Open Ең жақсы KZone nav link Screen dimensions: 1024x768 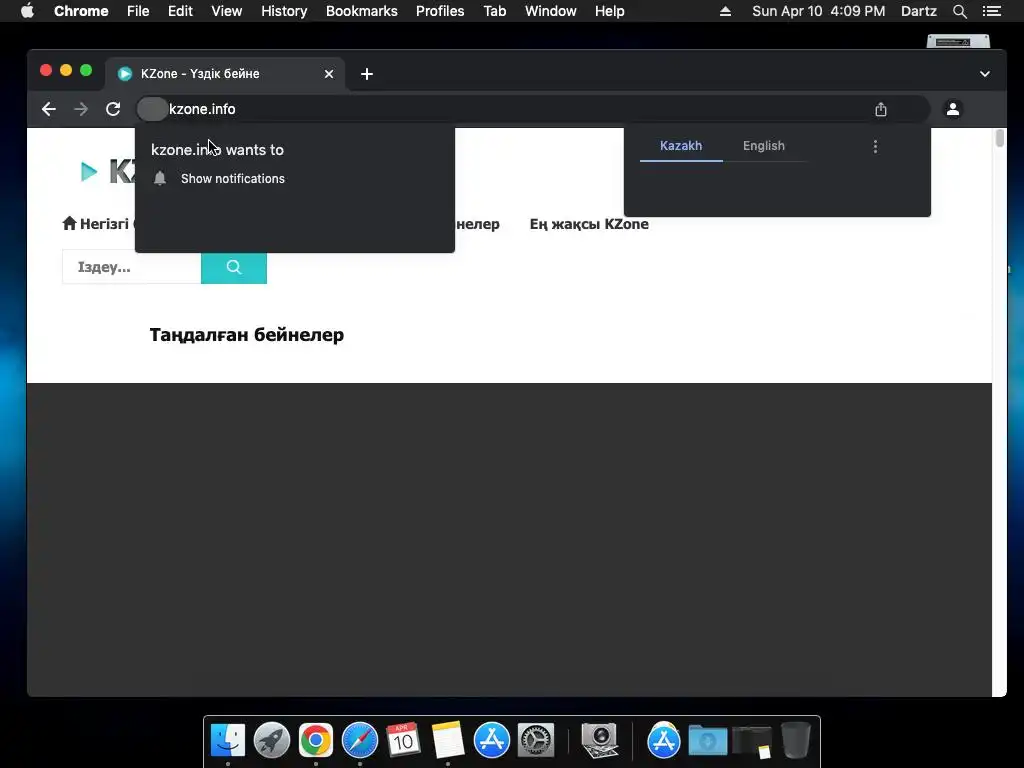coord(589,224)
